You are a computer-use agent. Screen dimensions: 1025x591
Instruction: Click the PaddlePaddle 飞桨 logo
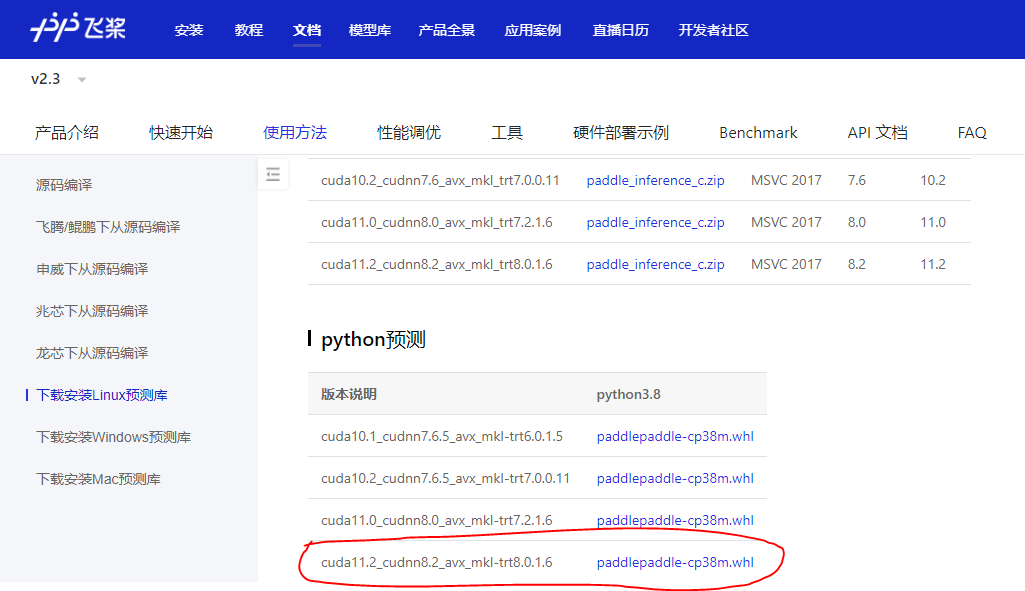point(78,28)
